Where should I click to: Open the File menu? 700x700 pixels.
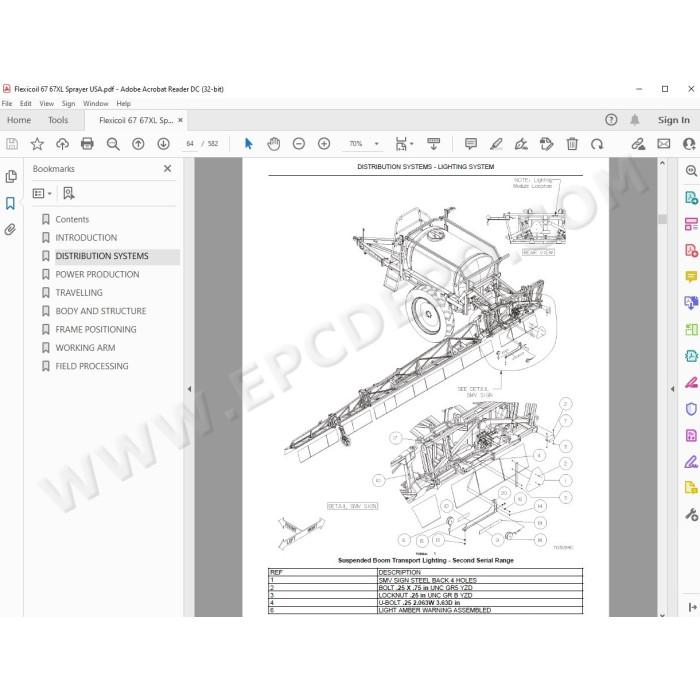pos(7,104)
